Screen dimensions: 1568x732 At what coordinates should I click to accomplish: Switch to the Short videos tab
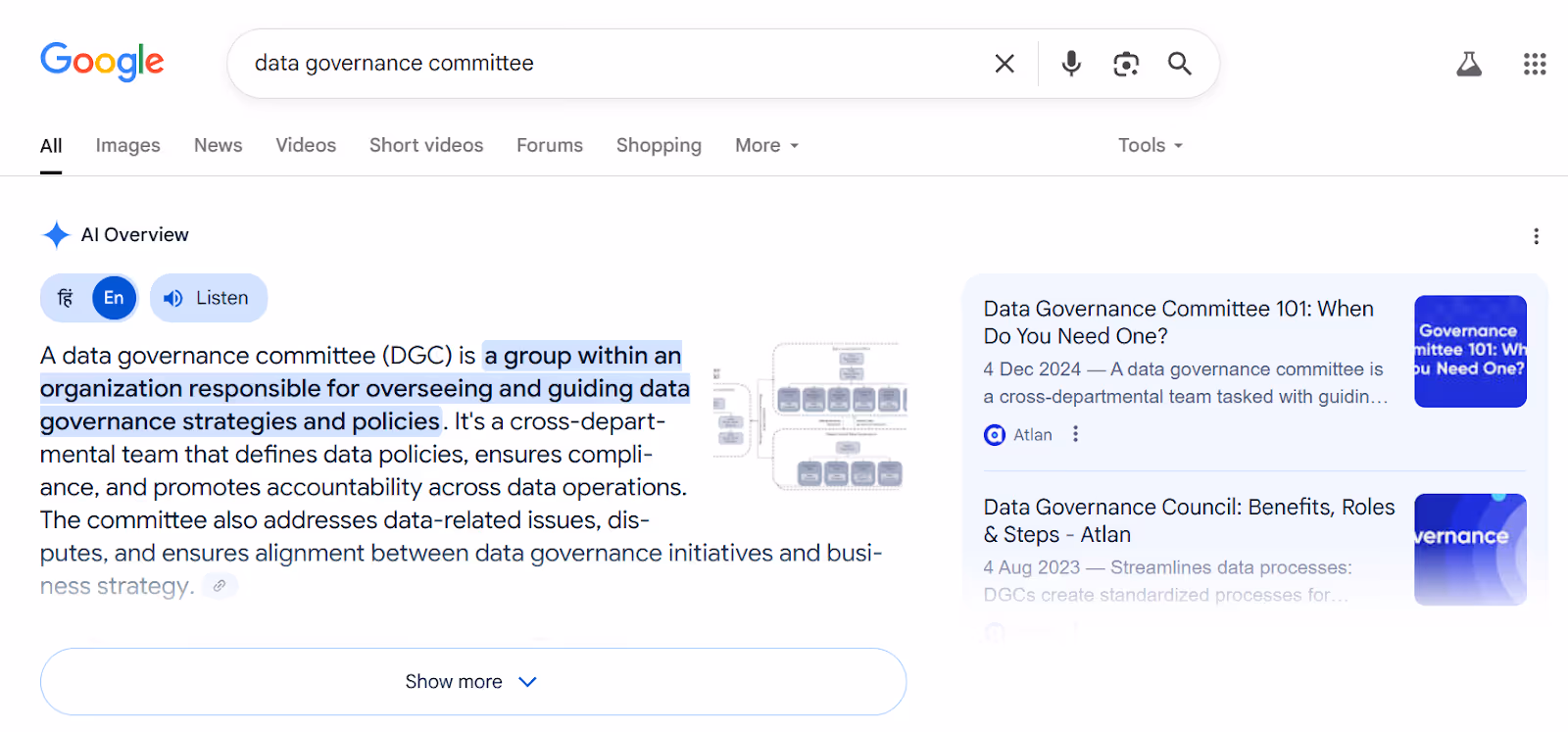[426, 145]
